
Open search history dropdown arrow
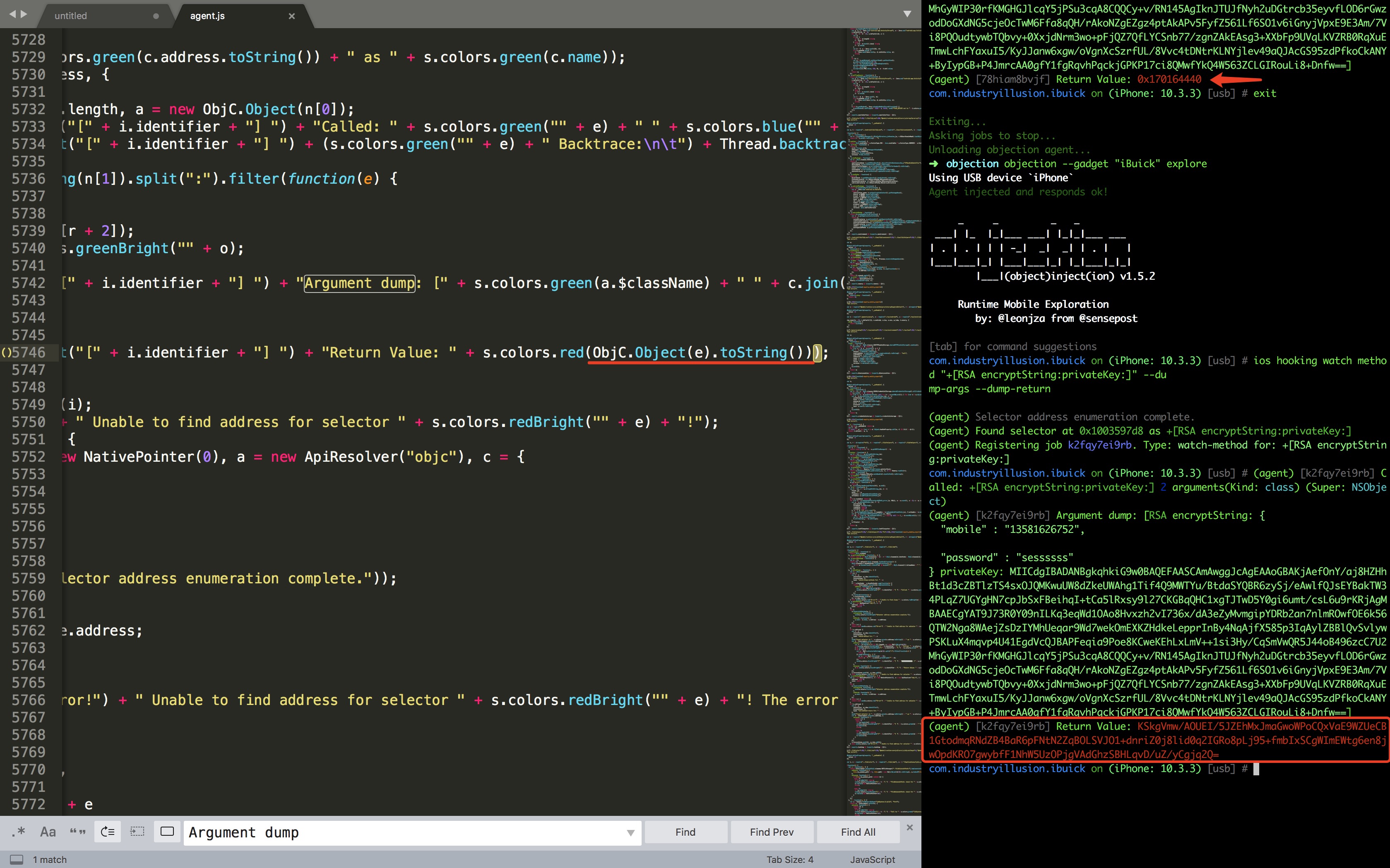click(630, 832)
